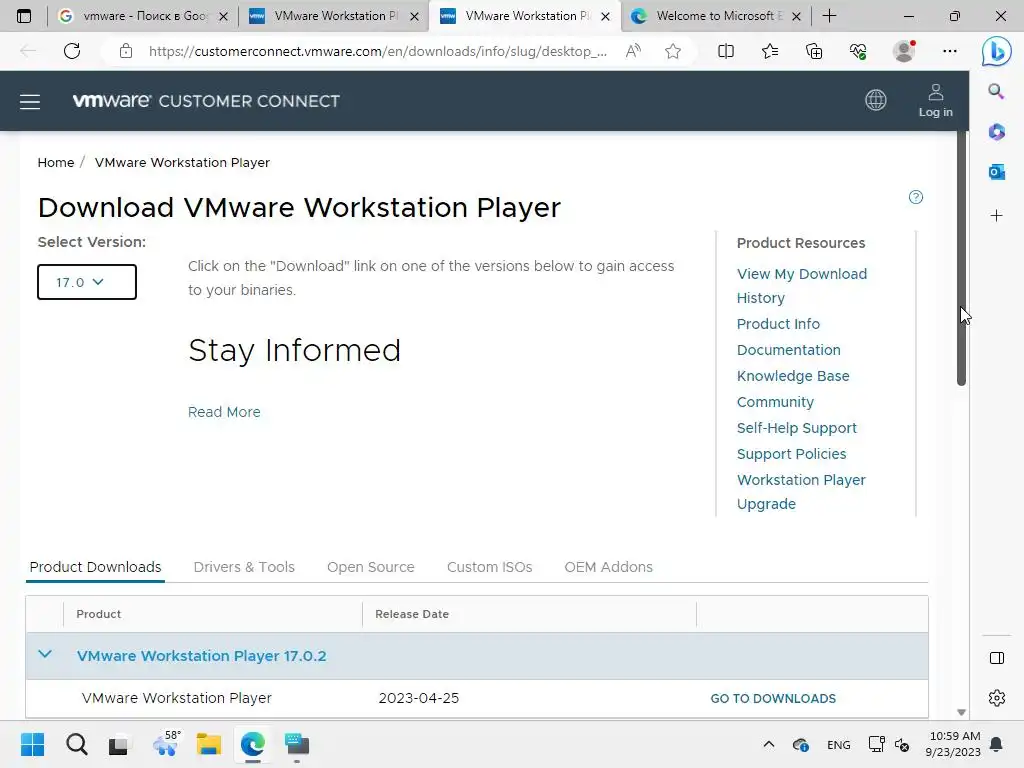Refresh the page with reload icon
1024x768 pixels.
[x=72, y=51]
